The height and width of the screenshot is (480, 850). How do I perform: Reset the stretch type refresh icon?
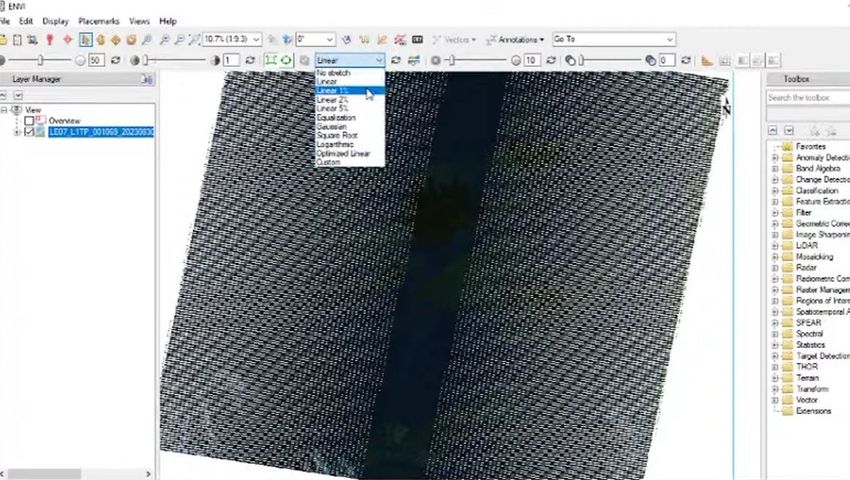[396, 60]
